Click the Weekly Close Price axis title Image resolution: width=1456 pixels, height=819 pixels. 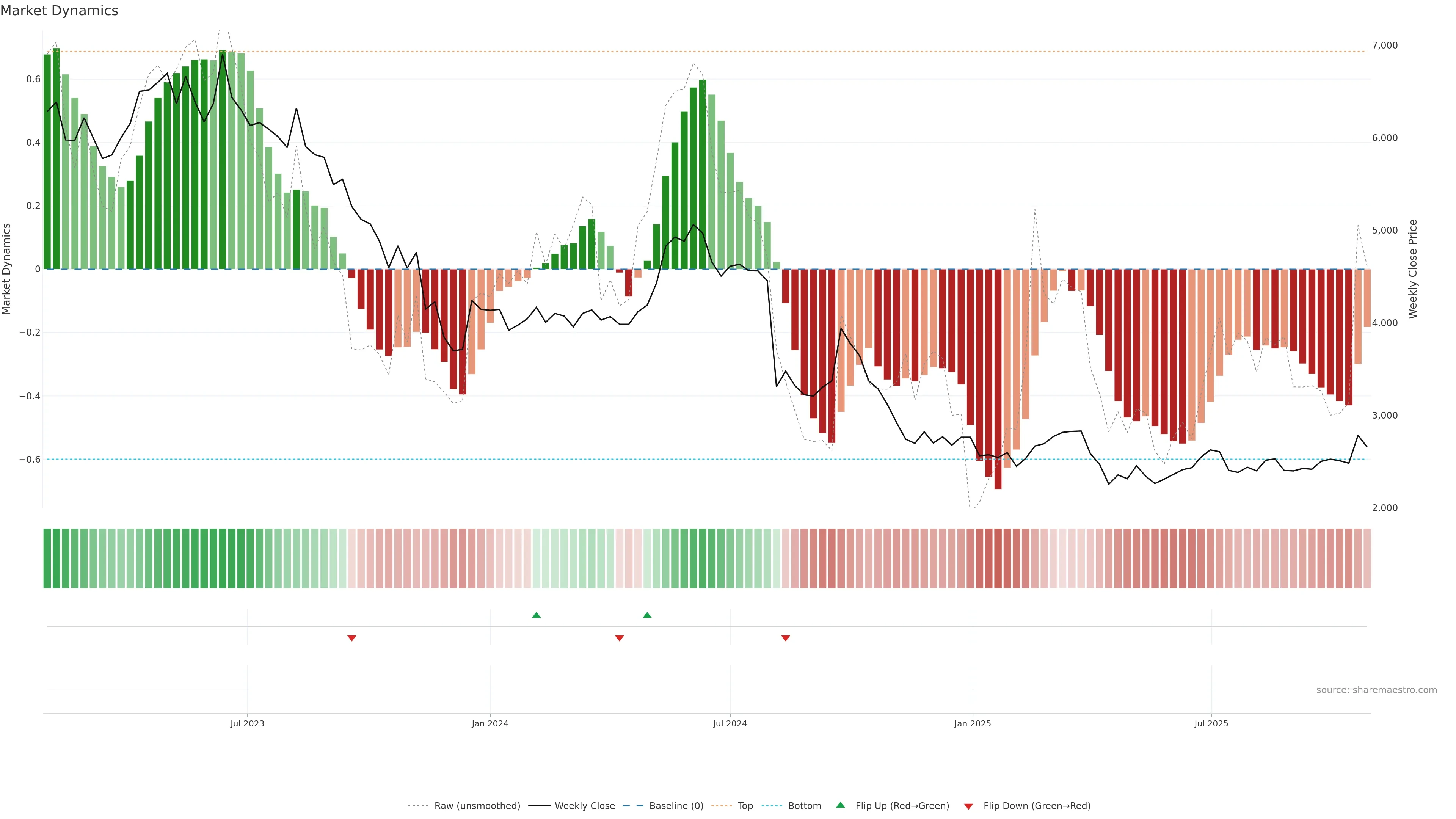coord(1412,269)
